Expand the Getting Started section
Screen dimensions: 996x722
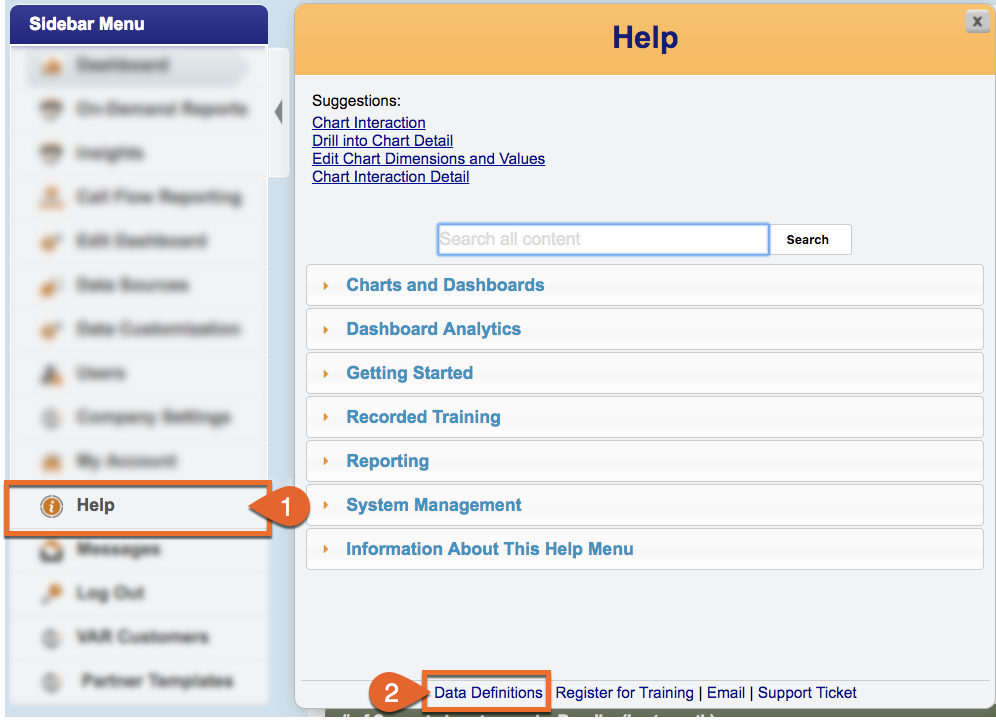tap(409, 373)
